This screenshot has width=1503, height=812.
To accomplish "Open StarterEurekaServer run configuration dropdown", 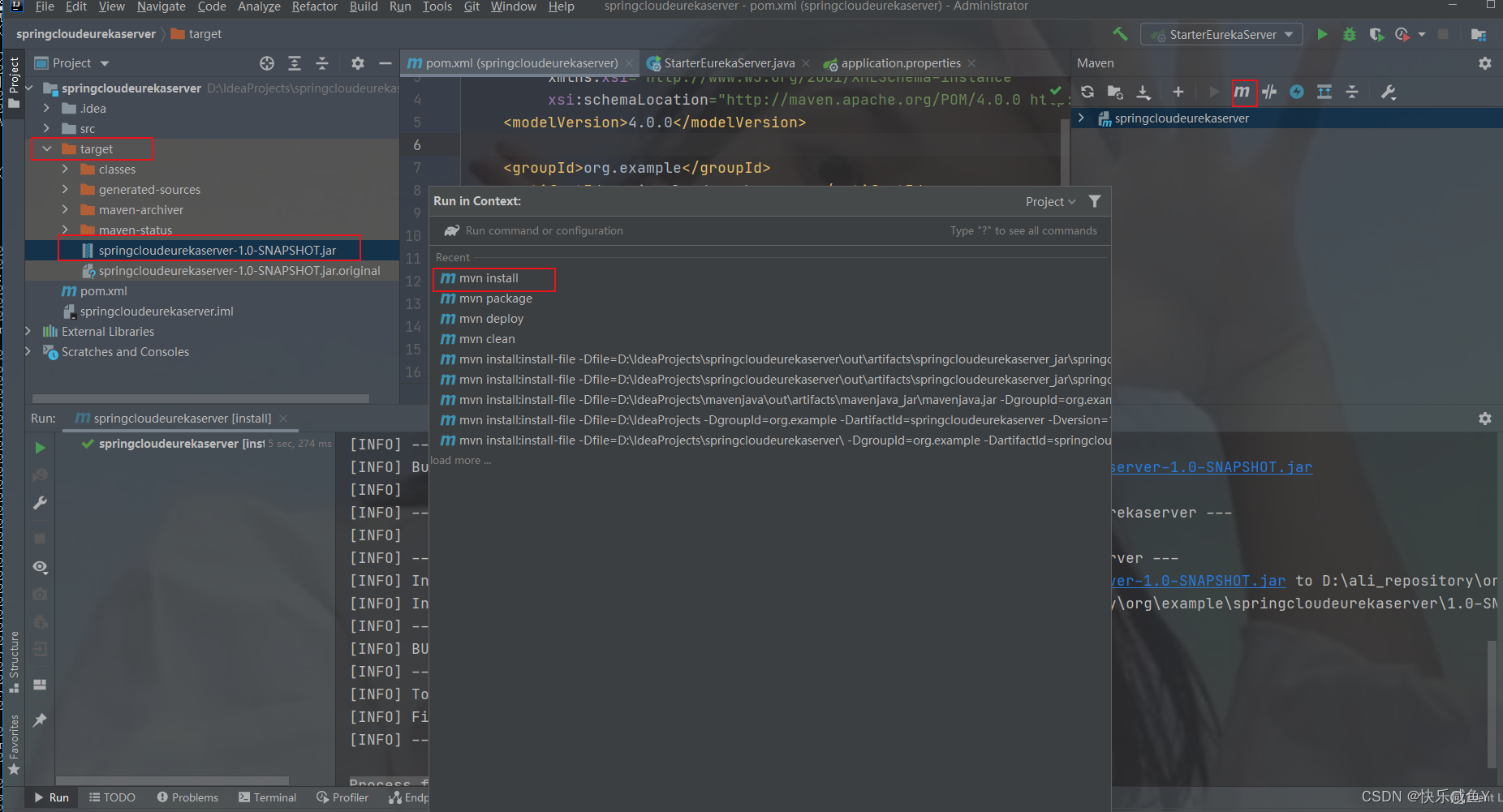I will click(1221, 34).
